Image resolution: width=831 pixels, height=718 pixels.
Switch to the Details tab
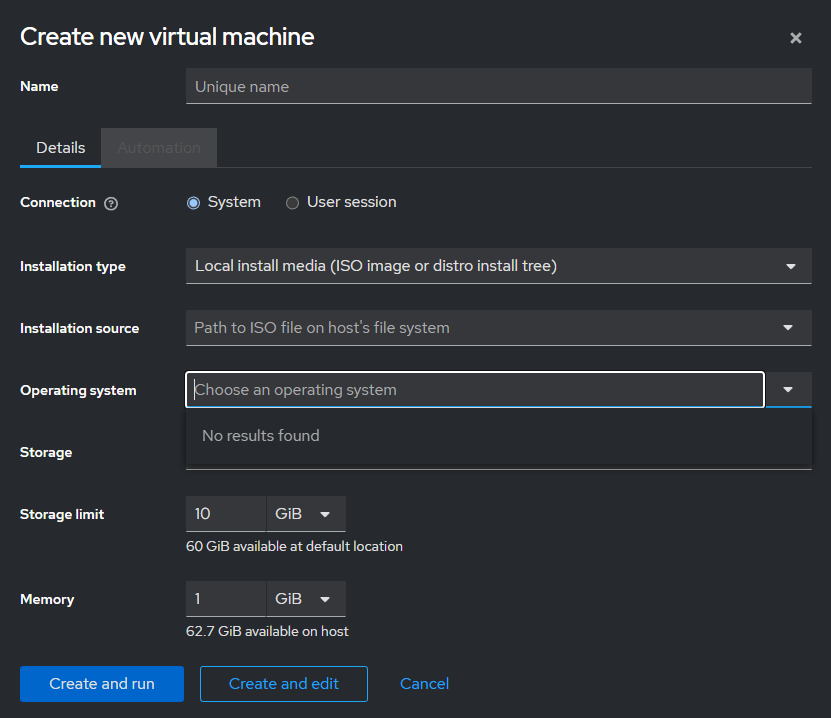point(59,147)
